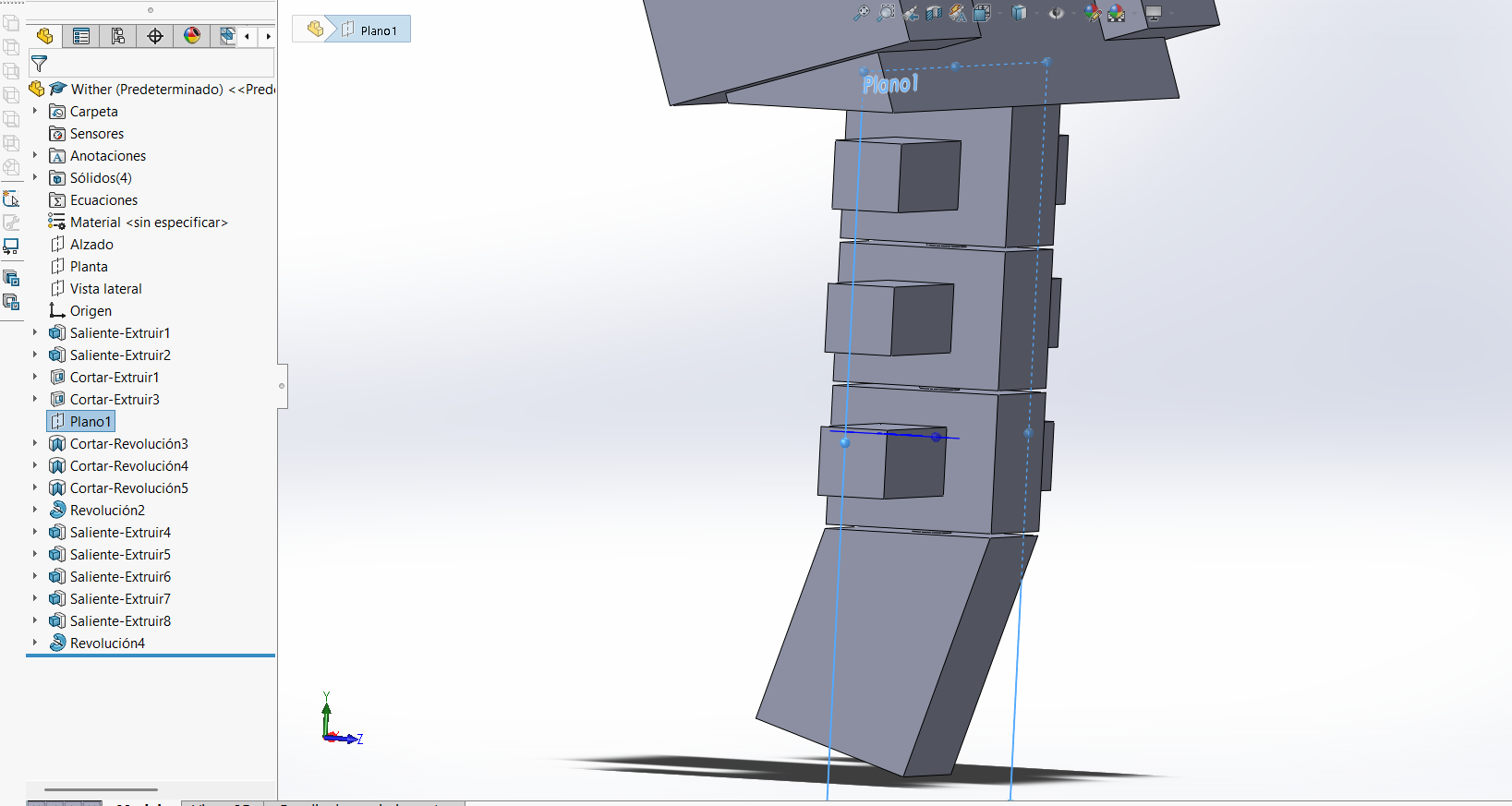Open the DimXpertManager crosshair tab
This screenshot has height=806, width=1512.
155,36
